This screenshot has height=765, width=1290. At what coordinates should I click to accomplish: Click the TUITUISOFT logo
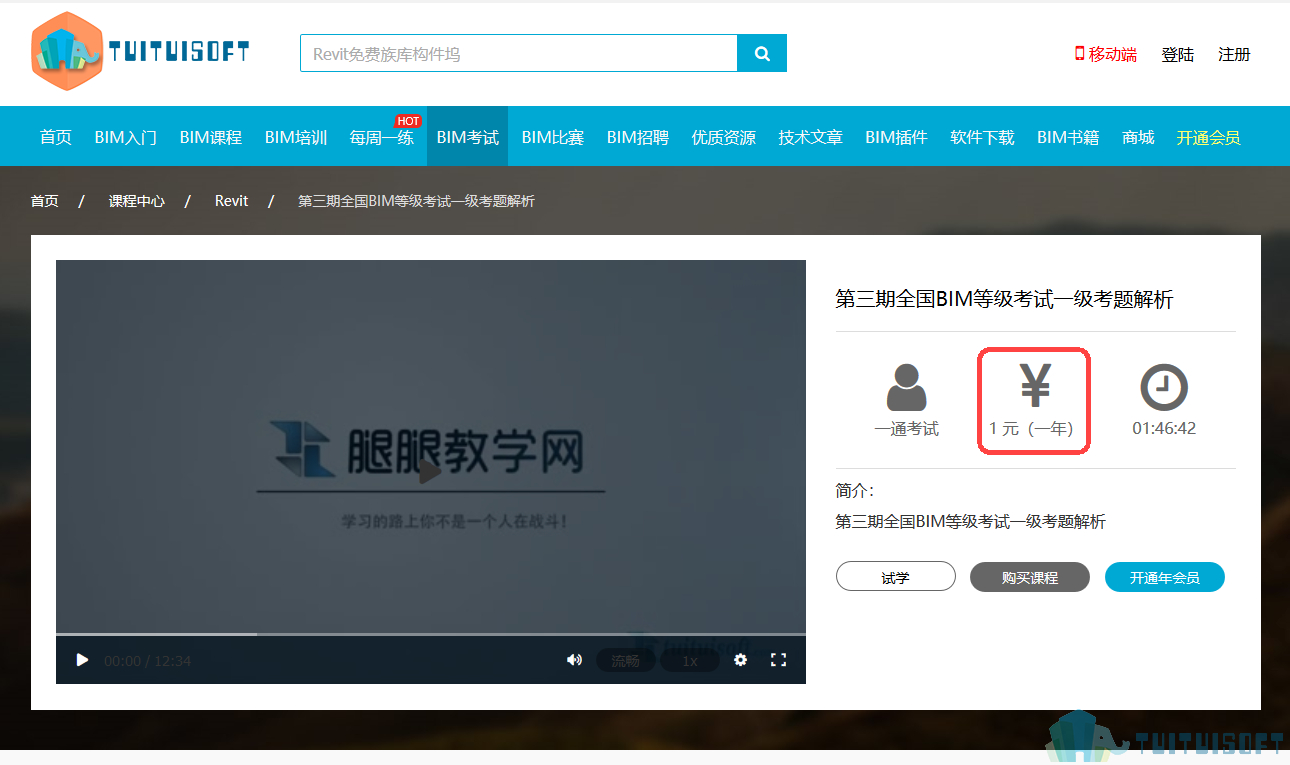pos(140,52)
